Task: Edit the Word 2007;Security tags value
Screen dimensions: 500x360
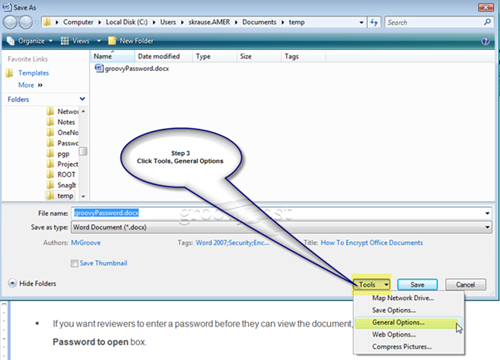Action: click(232, 243)
